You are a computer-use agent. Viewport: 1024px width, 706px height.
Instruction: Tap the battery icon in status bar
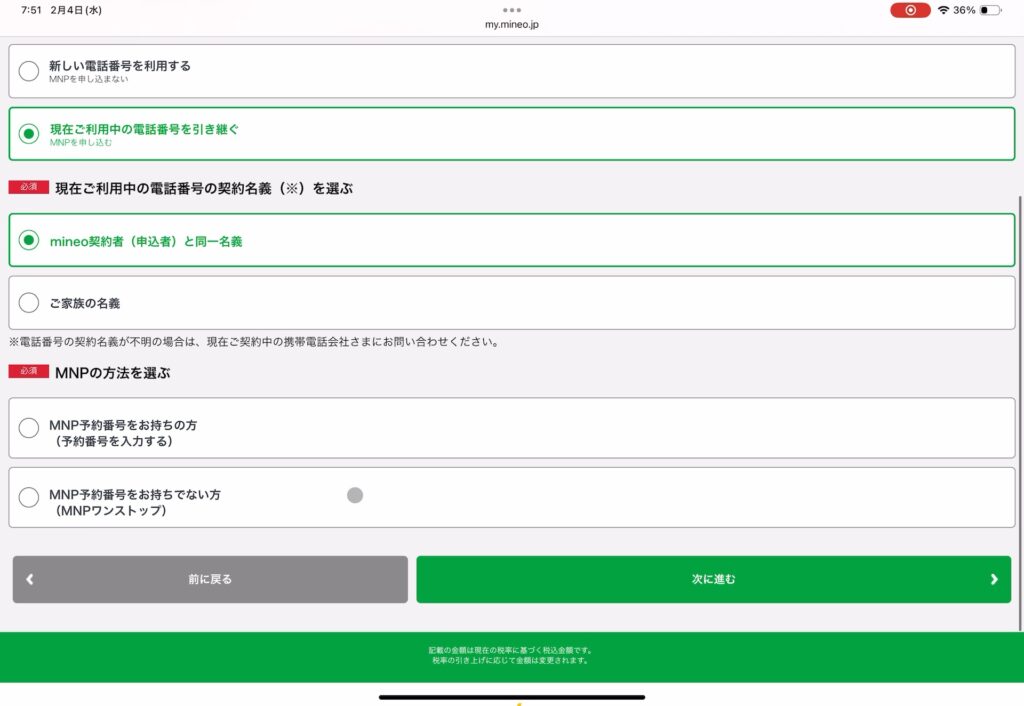990,10
